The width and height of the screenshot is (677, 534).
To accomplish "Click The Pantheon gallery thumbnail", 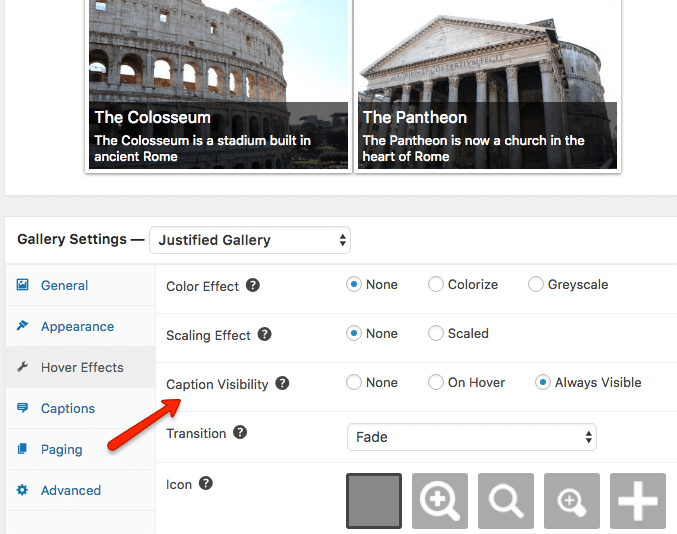I will (487, 85).
